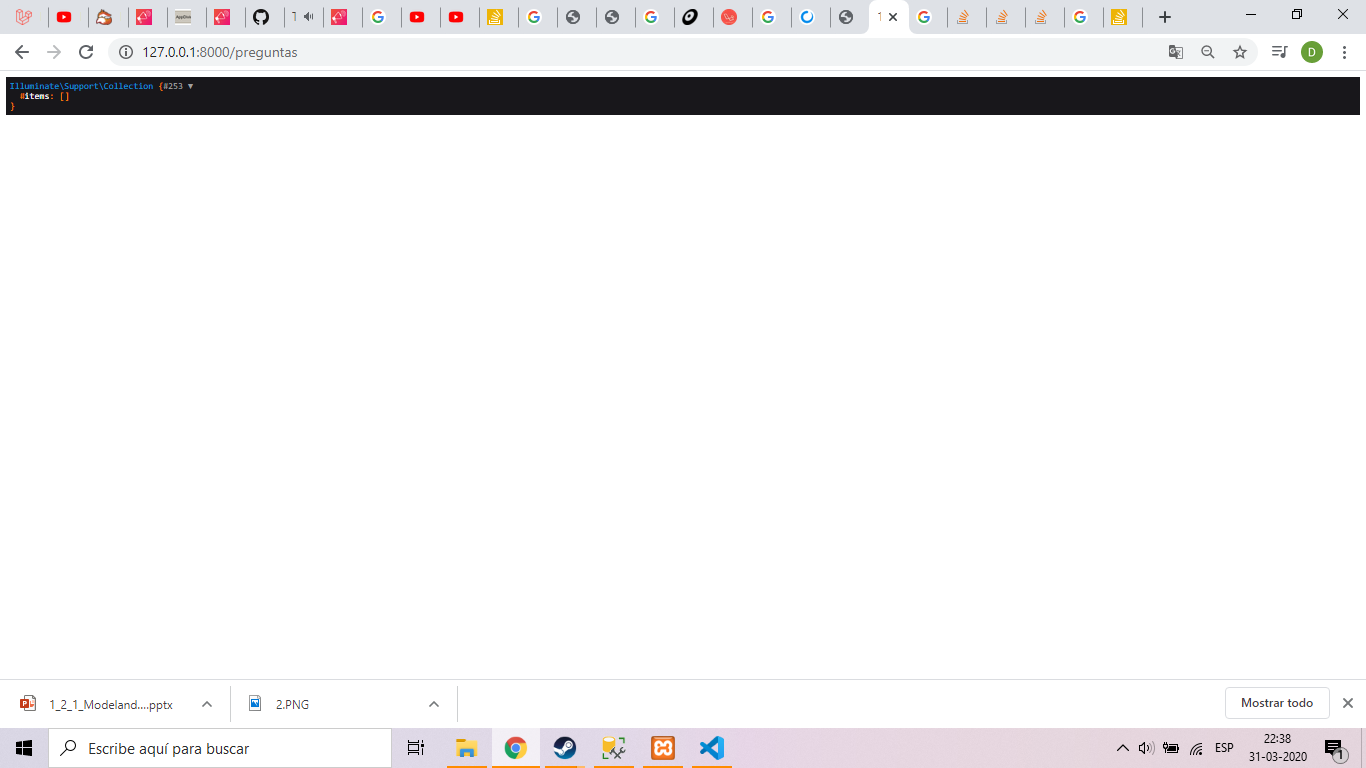Image resolution: width=1366 pixels, height=768 pixels.
Task: Change the ESP input language
Action: point(1224,748)
